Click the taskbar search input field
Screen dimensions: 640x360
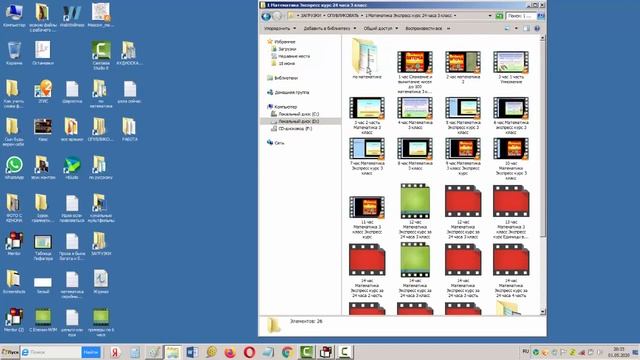coord(51,352)
